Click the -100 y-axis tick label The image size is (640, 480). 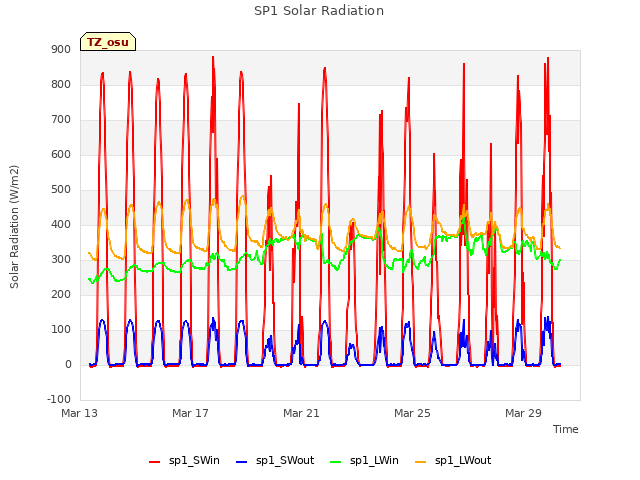click(59, 400)
